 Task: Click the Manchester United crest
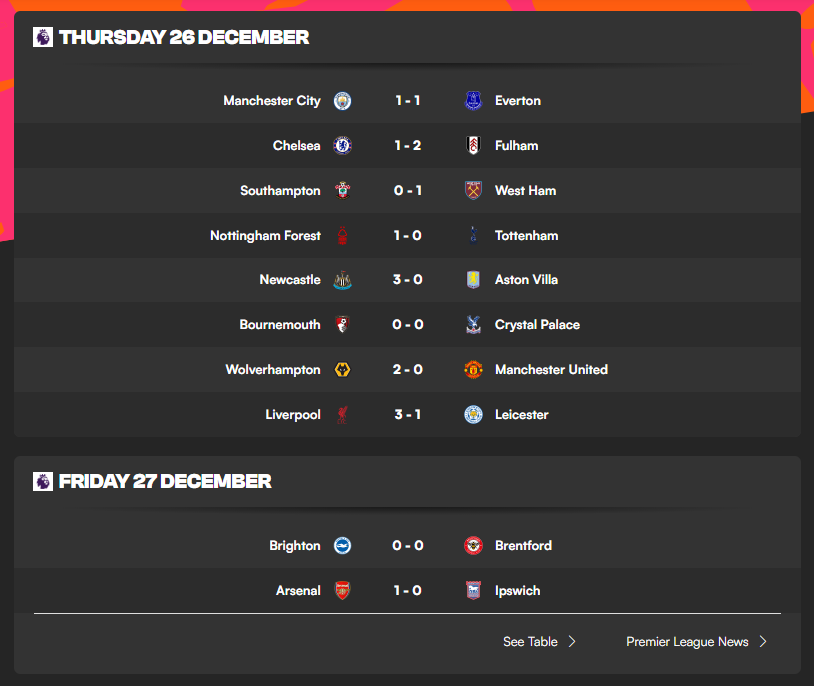[x=473, y=370]
